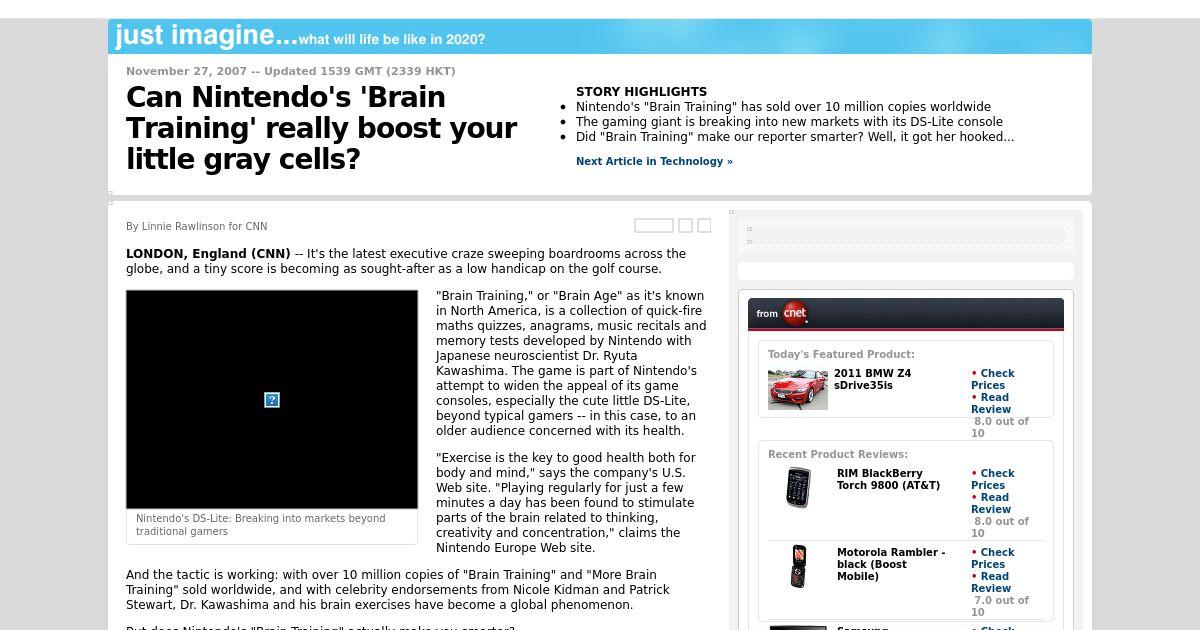Click the STORY HIGHLIGHTS heading
The height and width of the screenshot is (630, 1200).
tap(641, 92)
